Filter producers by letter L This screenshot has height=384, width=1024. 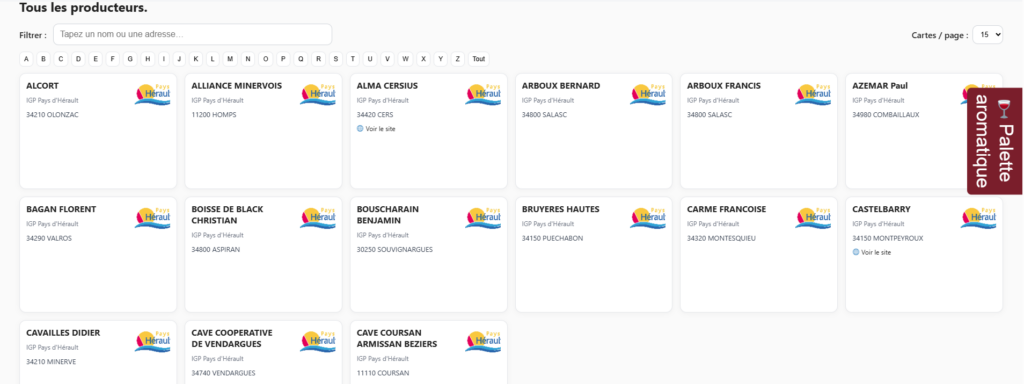[213, 59]
